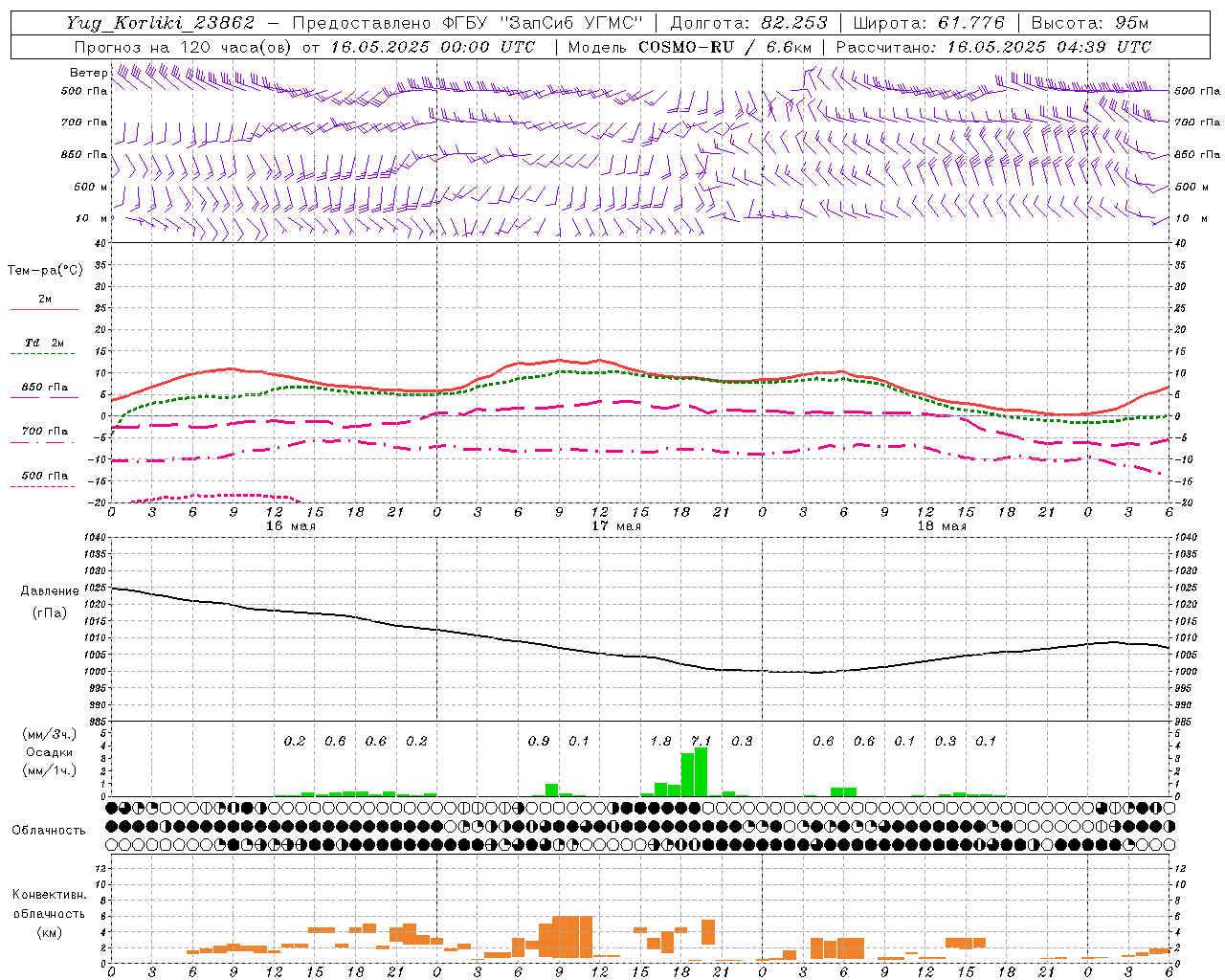Click the 'Конвективн.' convective cloud label
The height and width of the screenshot is (980, 1225).
pyautogui.click(x=49, y=895)
